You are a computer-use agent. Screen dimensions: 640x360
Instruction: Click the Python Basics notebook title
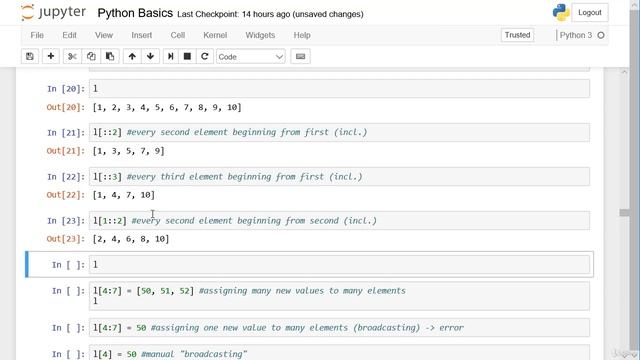(135, 13)
